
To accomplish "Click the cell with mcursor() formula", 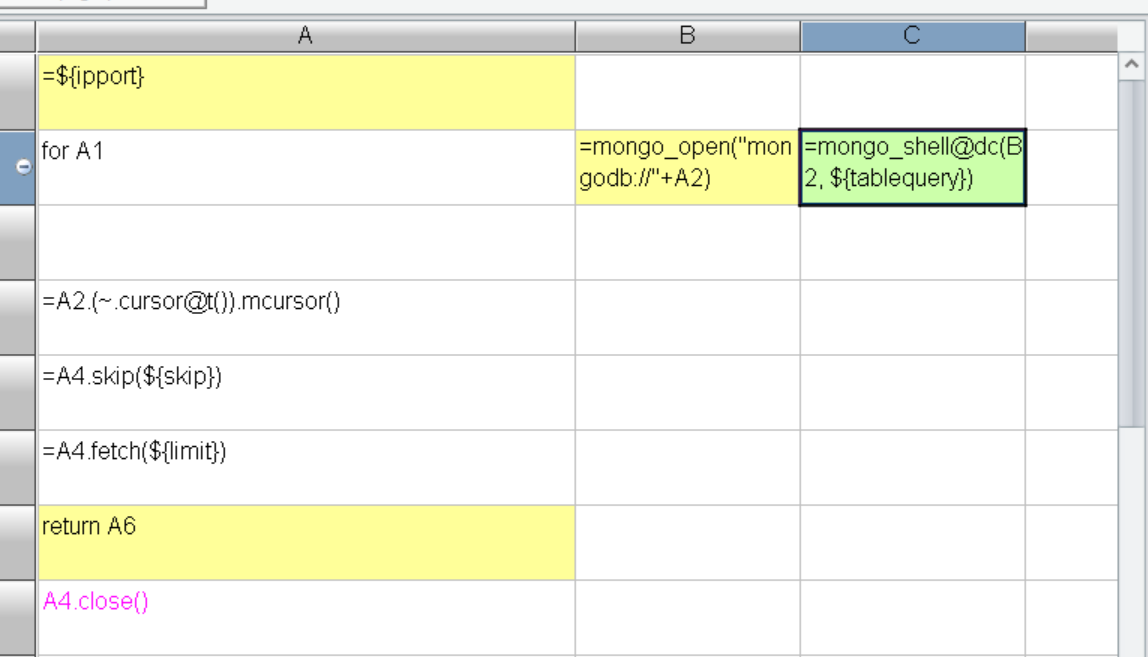I will click(x=306, y=317).
